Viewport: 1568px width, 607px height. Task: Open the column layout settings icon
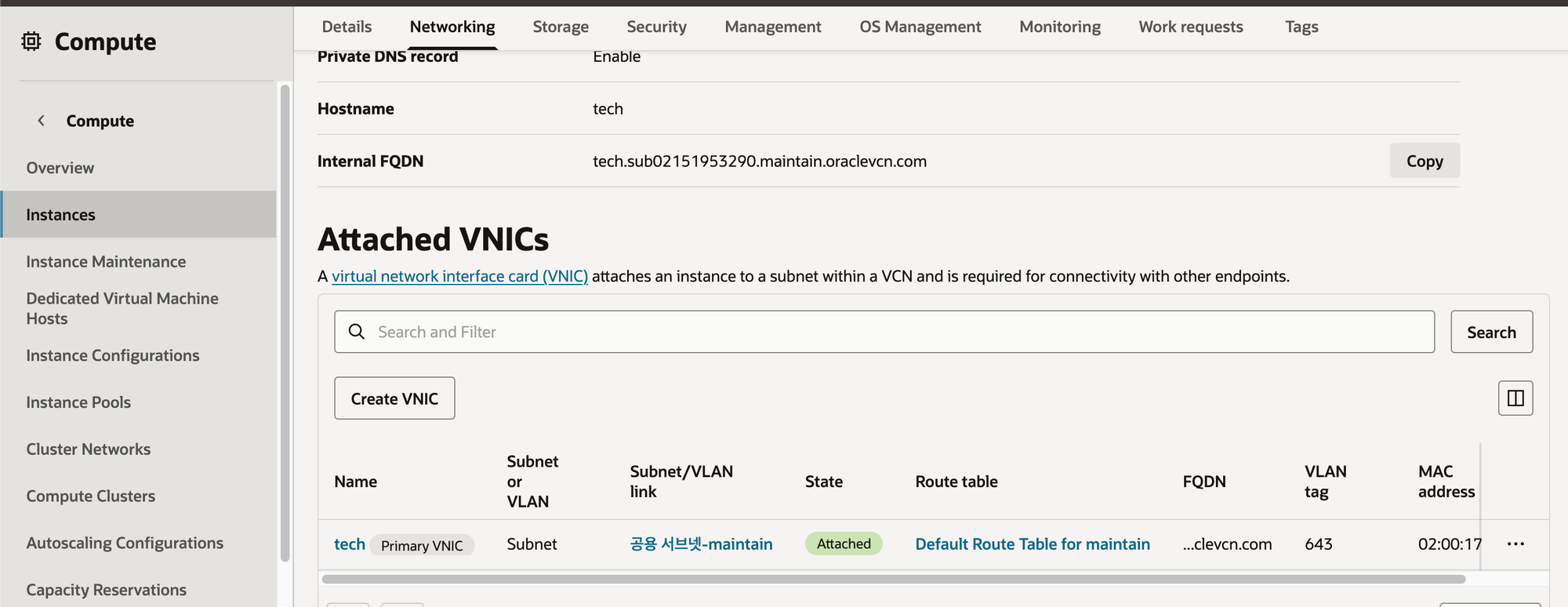1515,398
